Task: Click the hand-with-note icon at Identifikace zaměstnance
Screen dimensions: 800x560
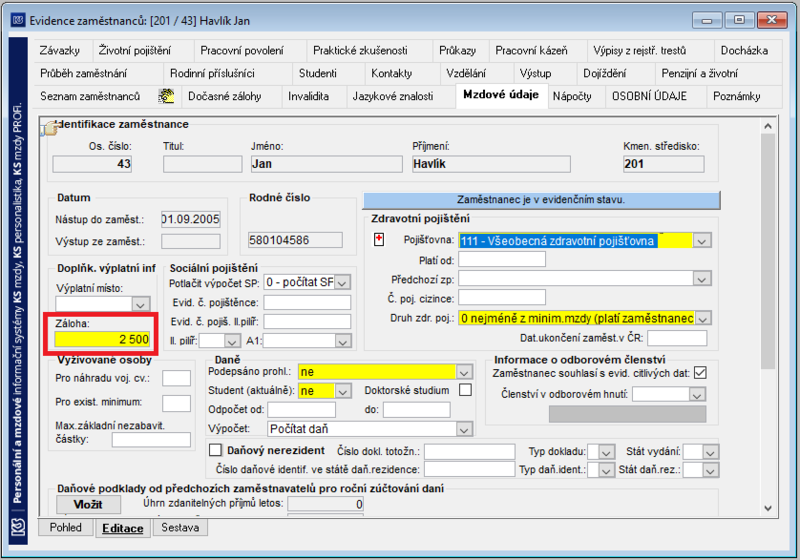Action: pyautogui.click(x=49, y=128)
